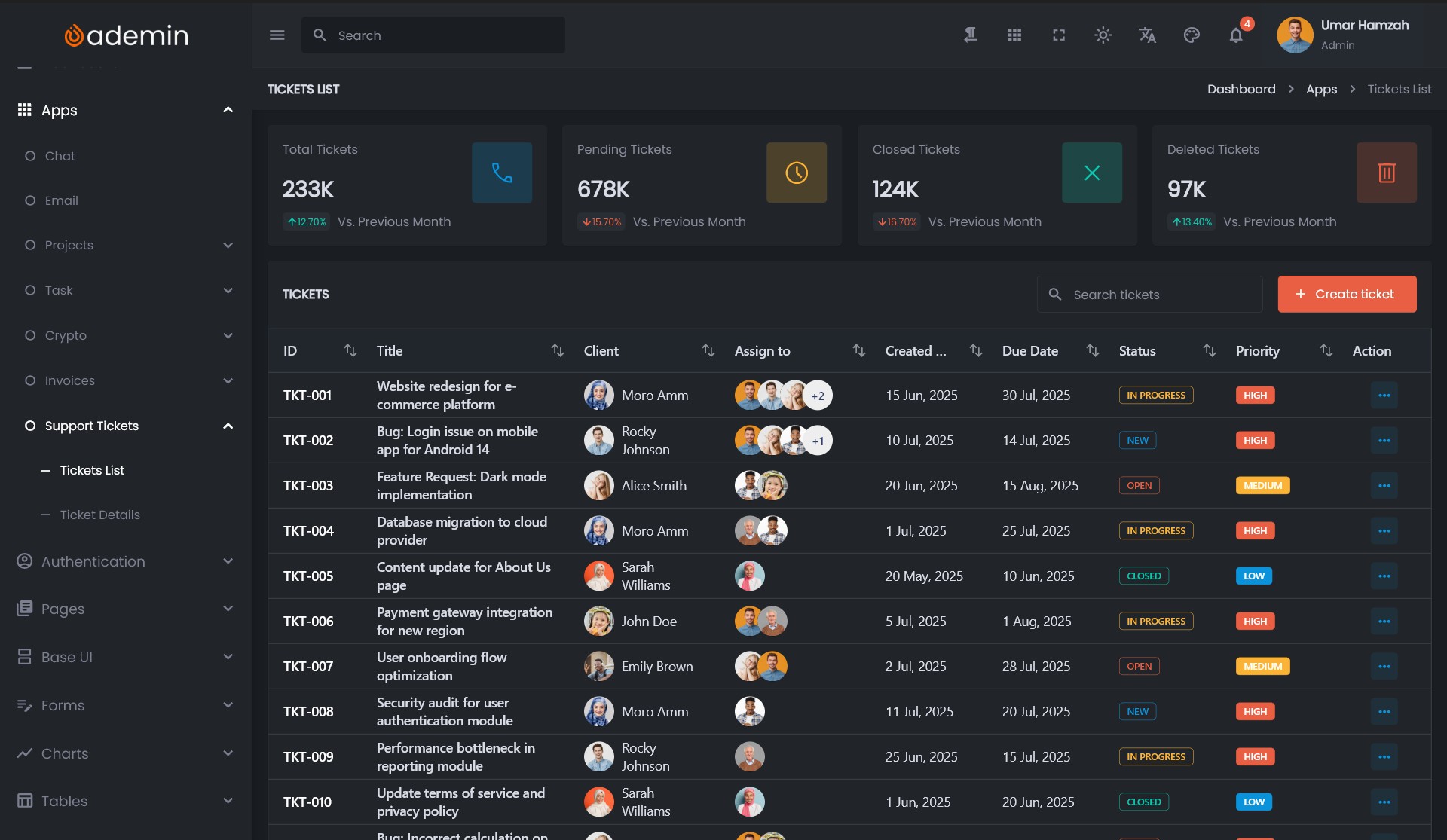The height and width of the screenshot is (840, 1447).
Task: Open Chat from the Apps menu
Action: click(x=60, y=156)
